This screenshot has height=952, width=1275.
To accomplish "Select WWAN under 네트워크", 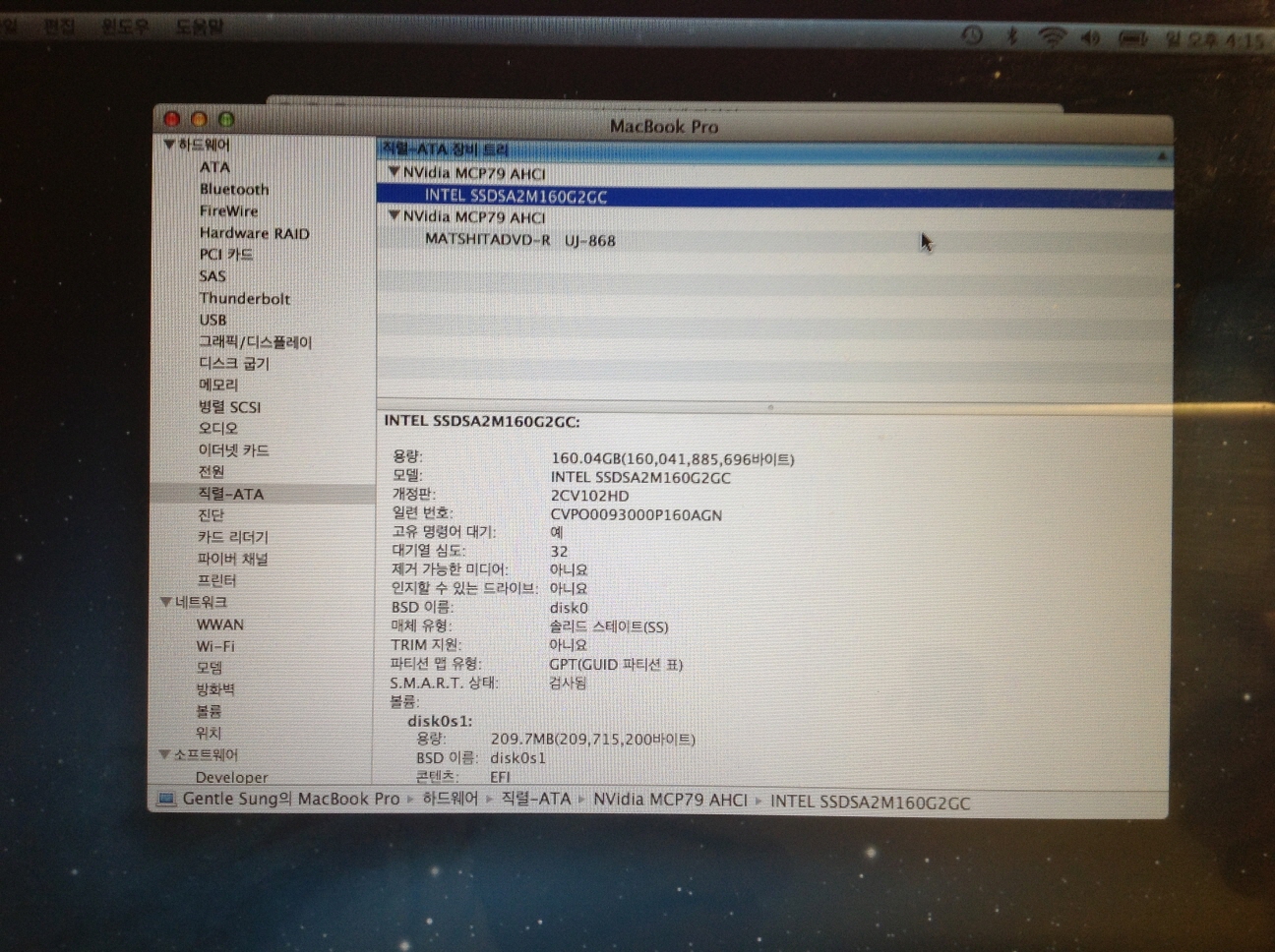I will pyautogui.click(x=219, y=625).
